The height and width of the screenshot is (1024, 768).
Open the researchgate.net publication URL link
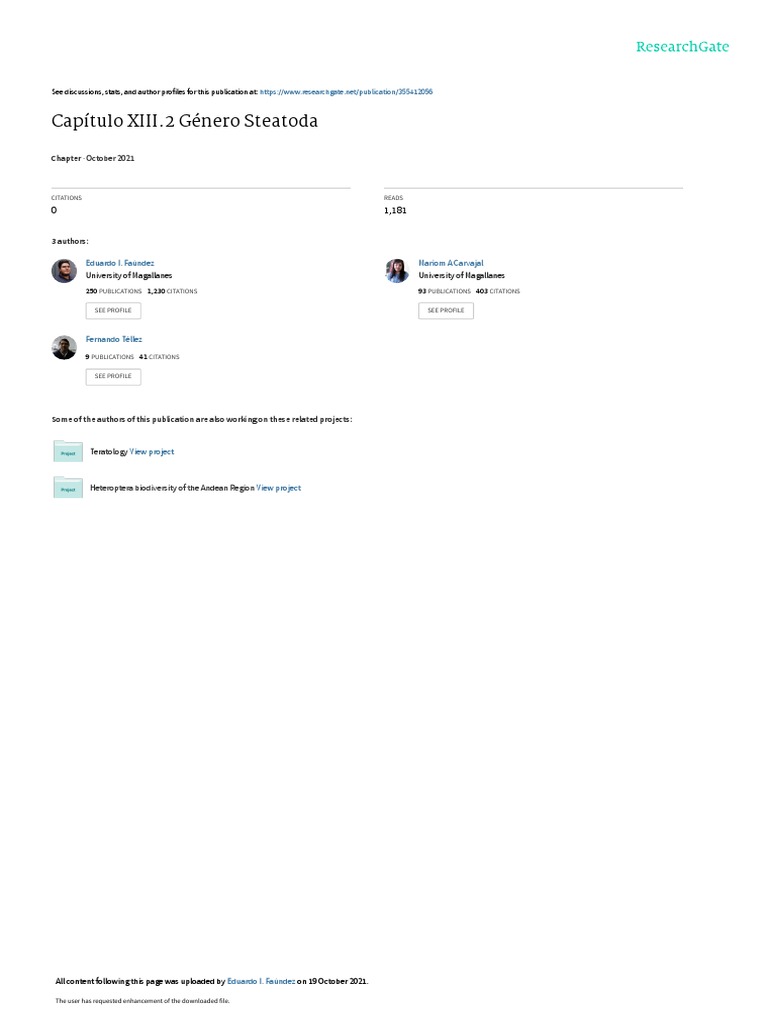point(346,92)
